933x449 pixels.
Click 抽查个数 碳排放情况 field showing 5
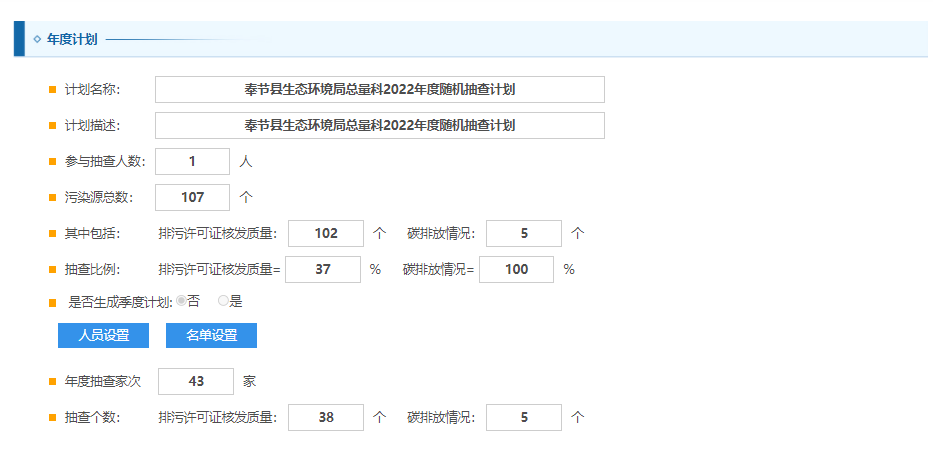(x=524, y=417)
